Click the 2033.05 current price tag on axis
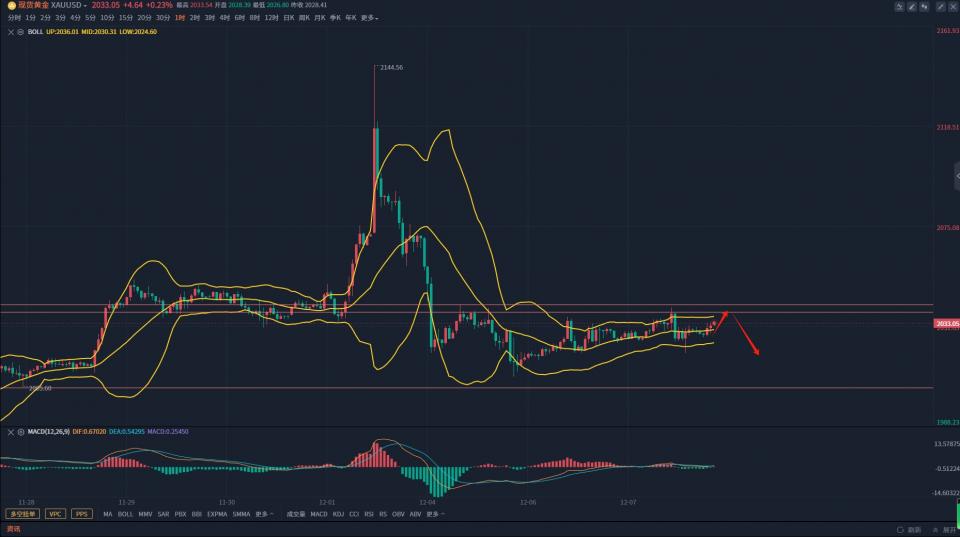Viewport: 960px width, 537px height. point(947,323)
